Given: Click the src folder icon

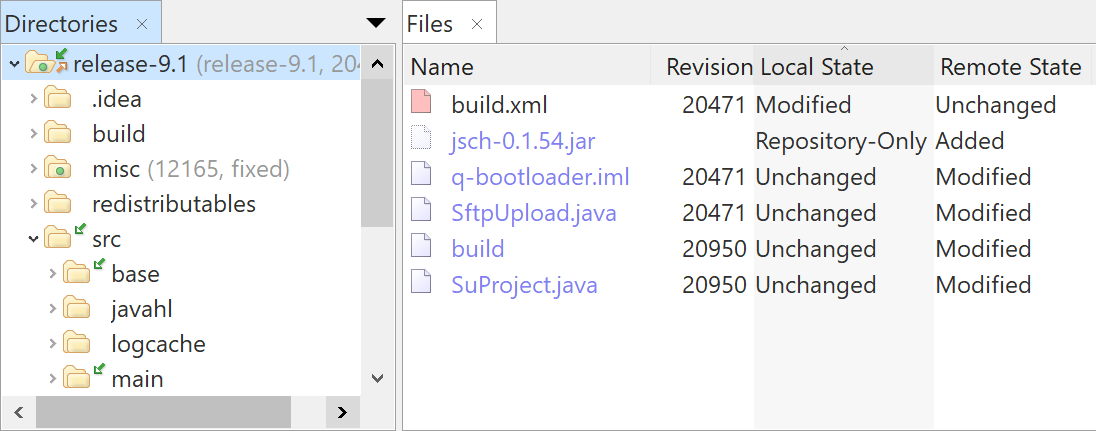Looking at the screenshot, I should [59, 239].
